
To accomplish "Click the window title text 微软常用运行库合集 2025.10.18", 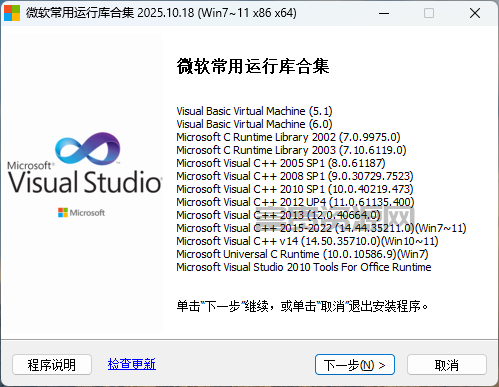I will tap(110, 13).
